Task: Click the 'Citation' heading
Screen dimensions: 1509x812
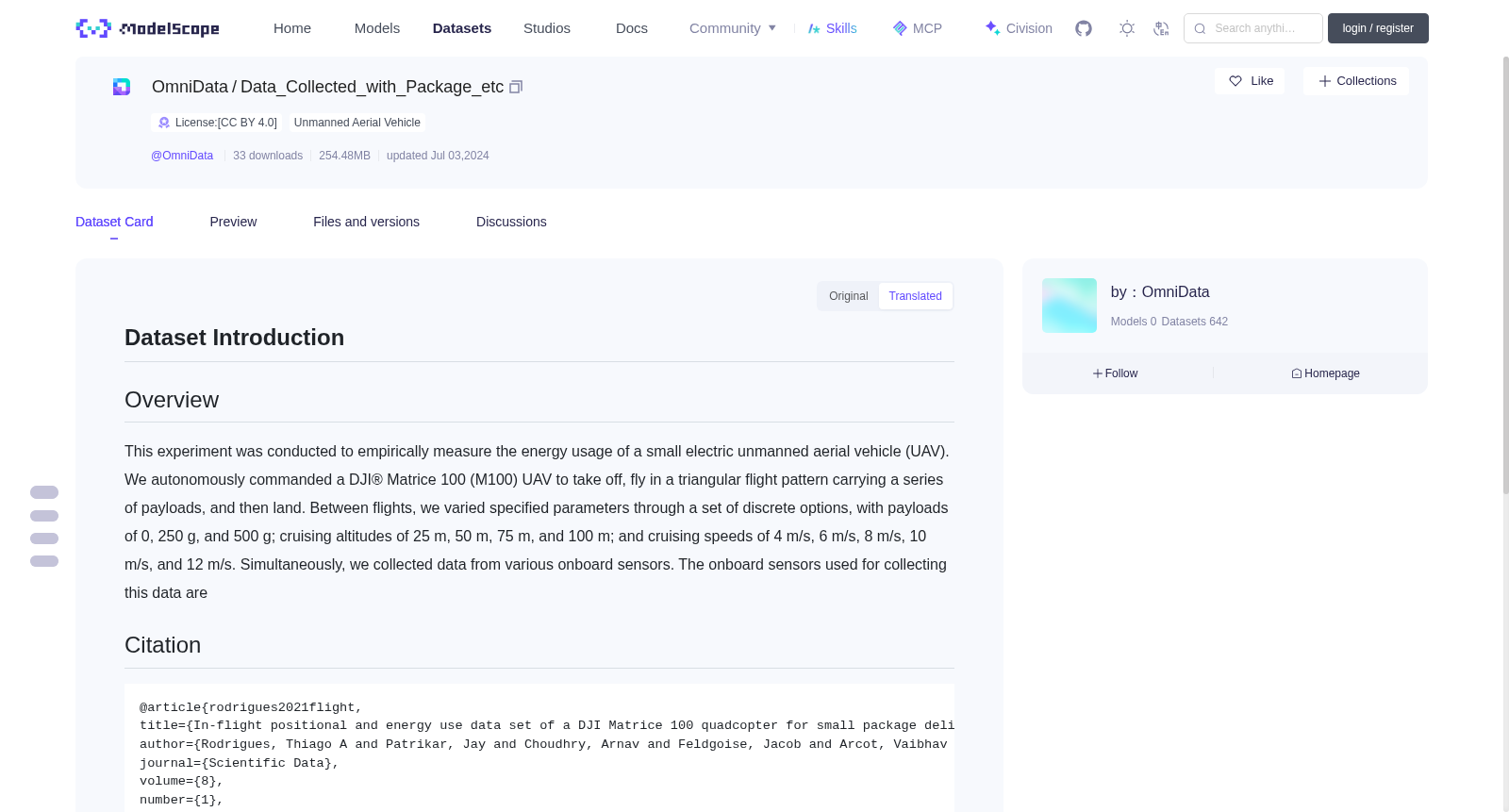Action: pyautogui.click(x=162, y=645)
